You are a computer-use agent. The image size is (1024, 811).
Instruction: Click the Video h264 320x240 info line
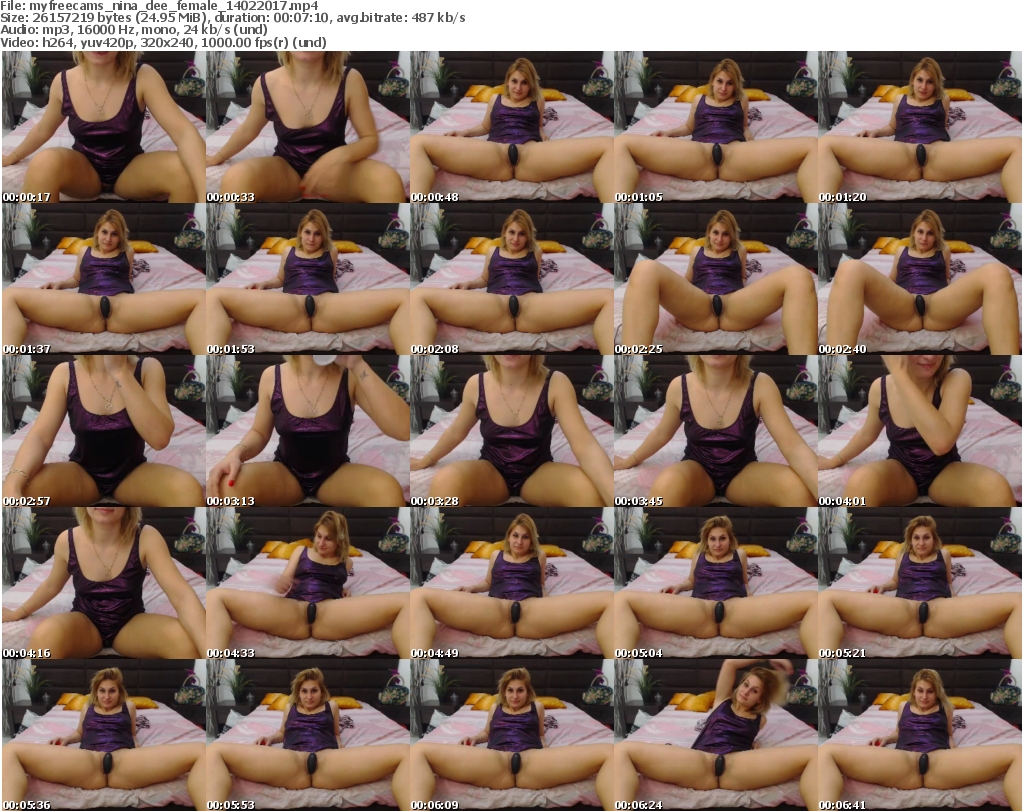click(163, 42)
